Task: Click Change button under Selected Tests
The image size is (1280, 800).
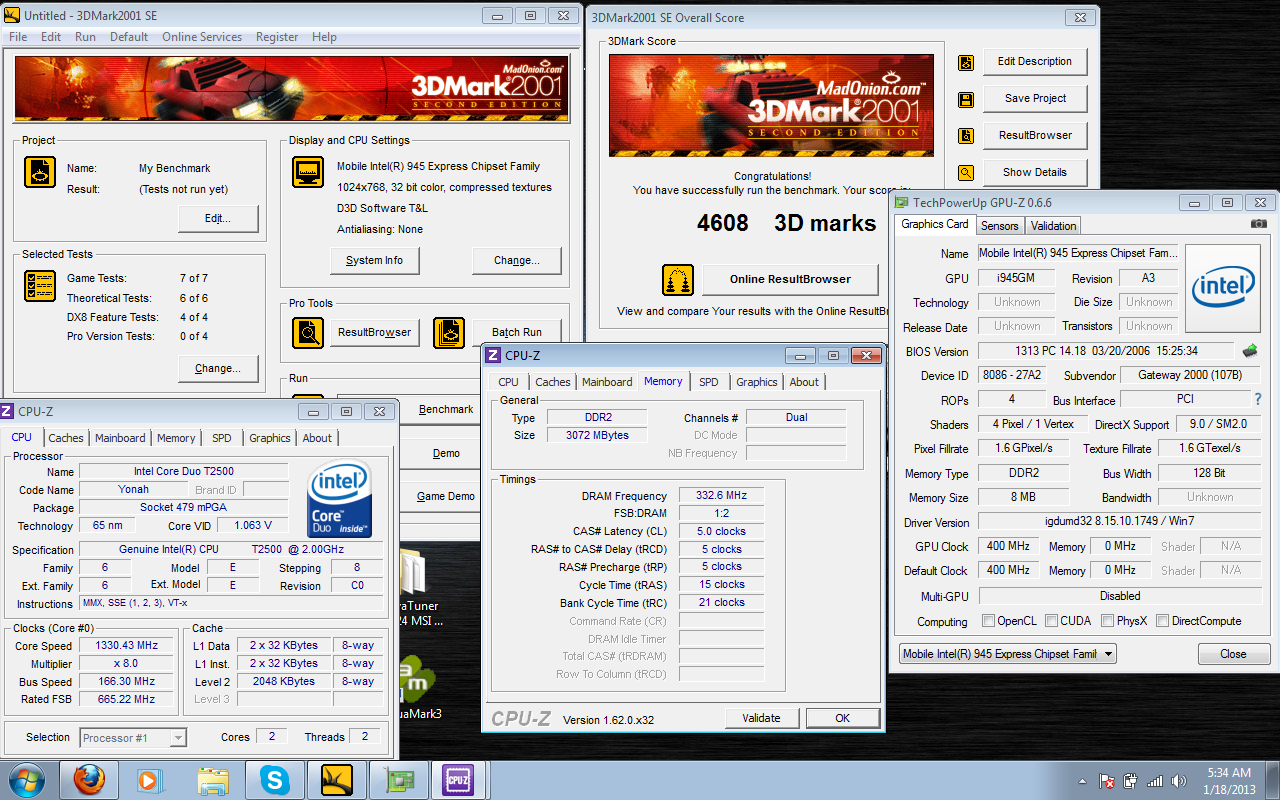Action: pos(218,369)
